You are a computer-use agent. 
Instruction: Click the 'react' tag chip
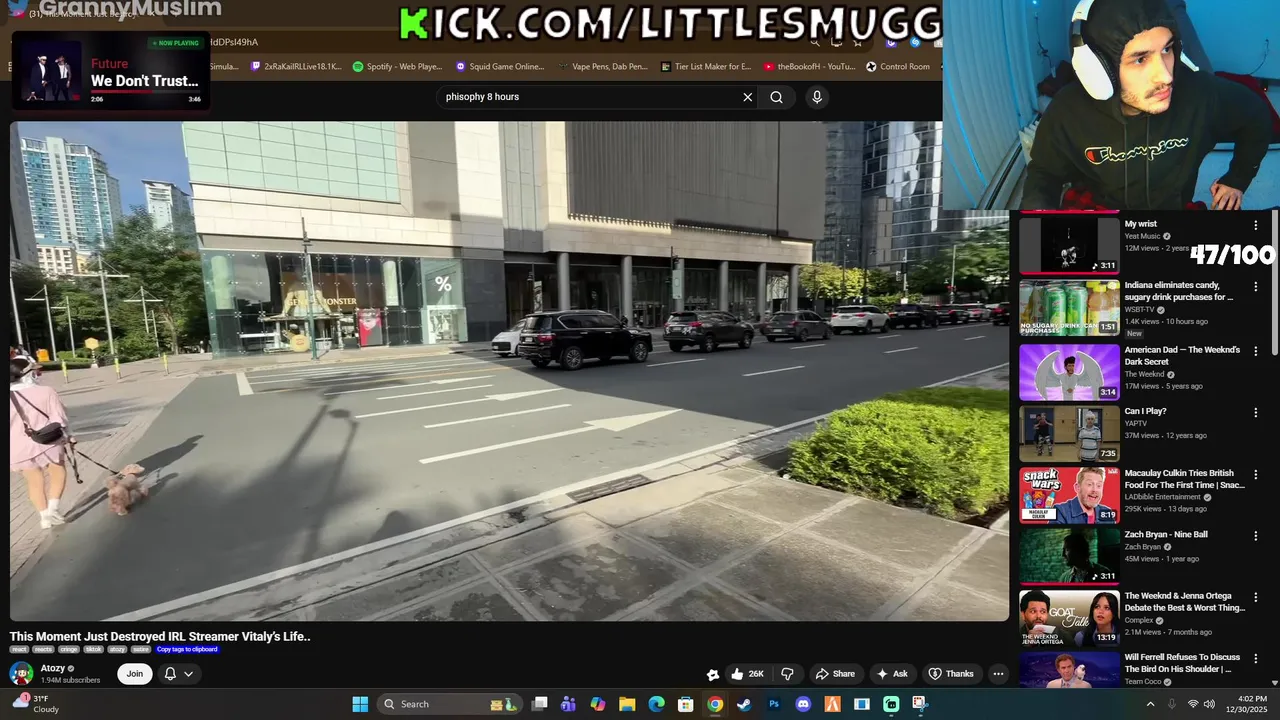[x=20, y=649]
